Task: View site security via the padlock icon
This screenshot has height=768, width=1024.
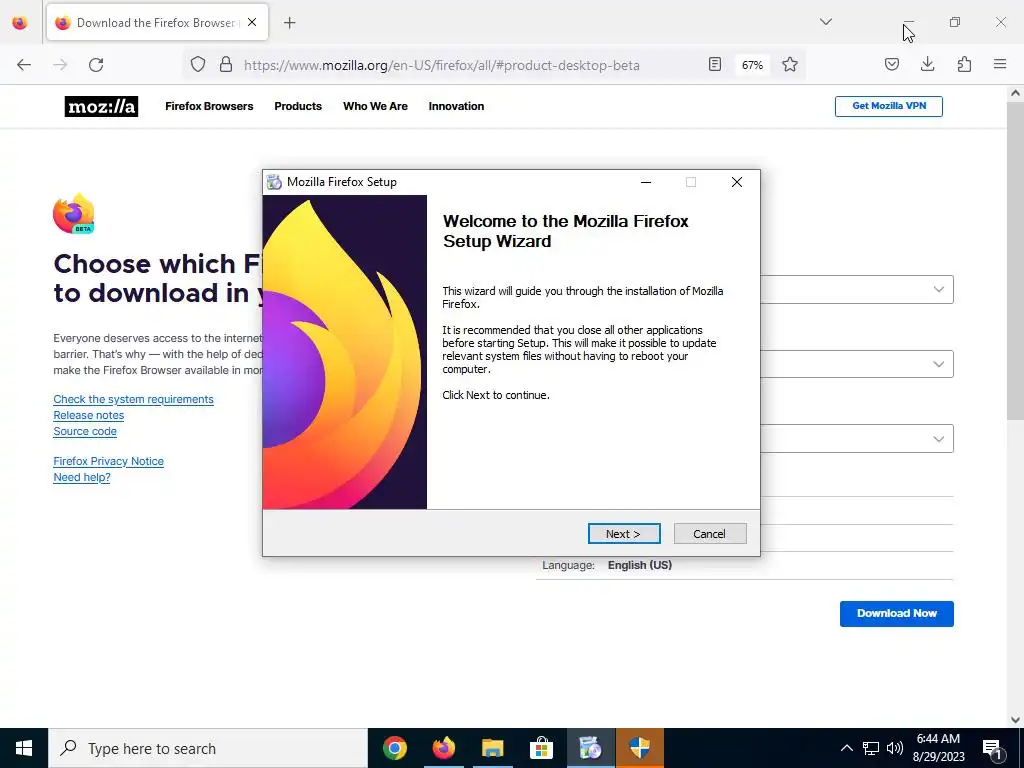Action: coord(226,64)
